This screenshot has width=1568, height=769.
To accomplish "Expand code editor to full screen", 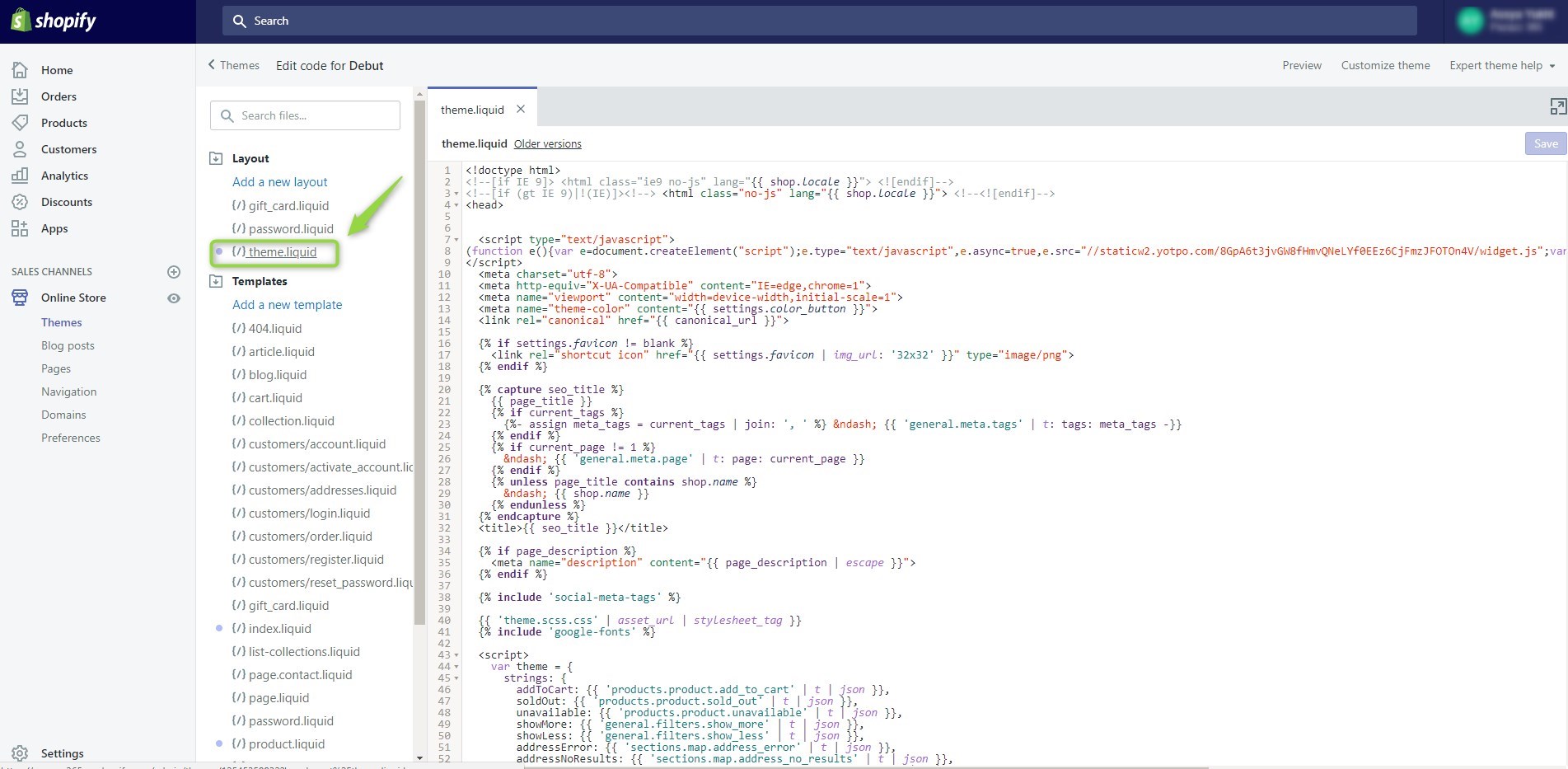I will 1557,106.
